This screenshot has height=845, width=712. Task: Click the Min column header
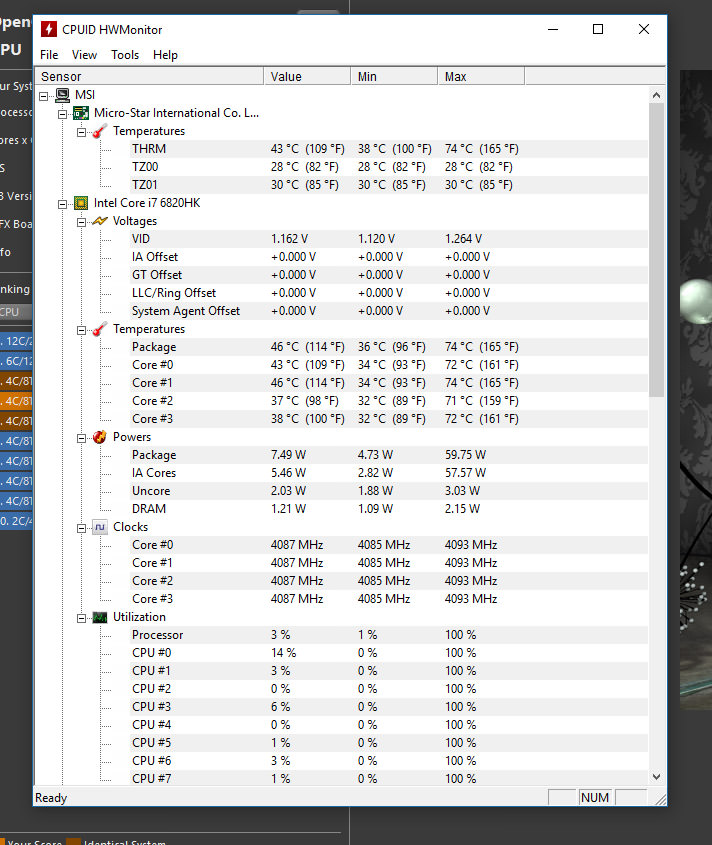pyautogui.click(x=394, y=77)
